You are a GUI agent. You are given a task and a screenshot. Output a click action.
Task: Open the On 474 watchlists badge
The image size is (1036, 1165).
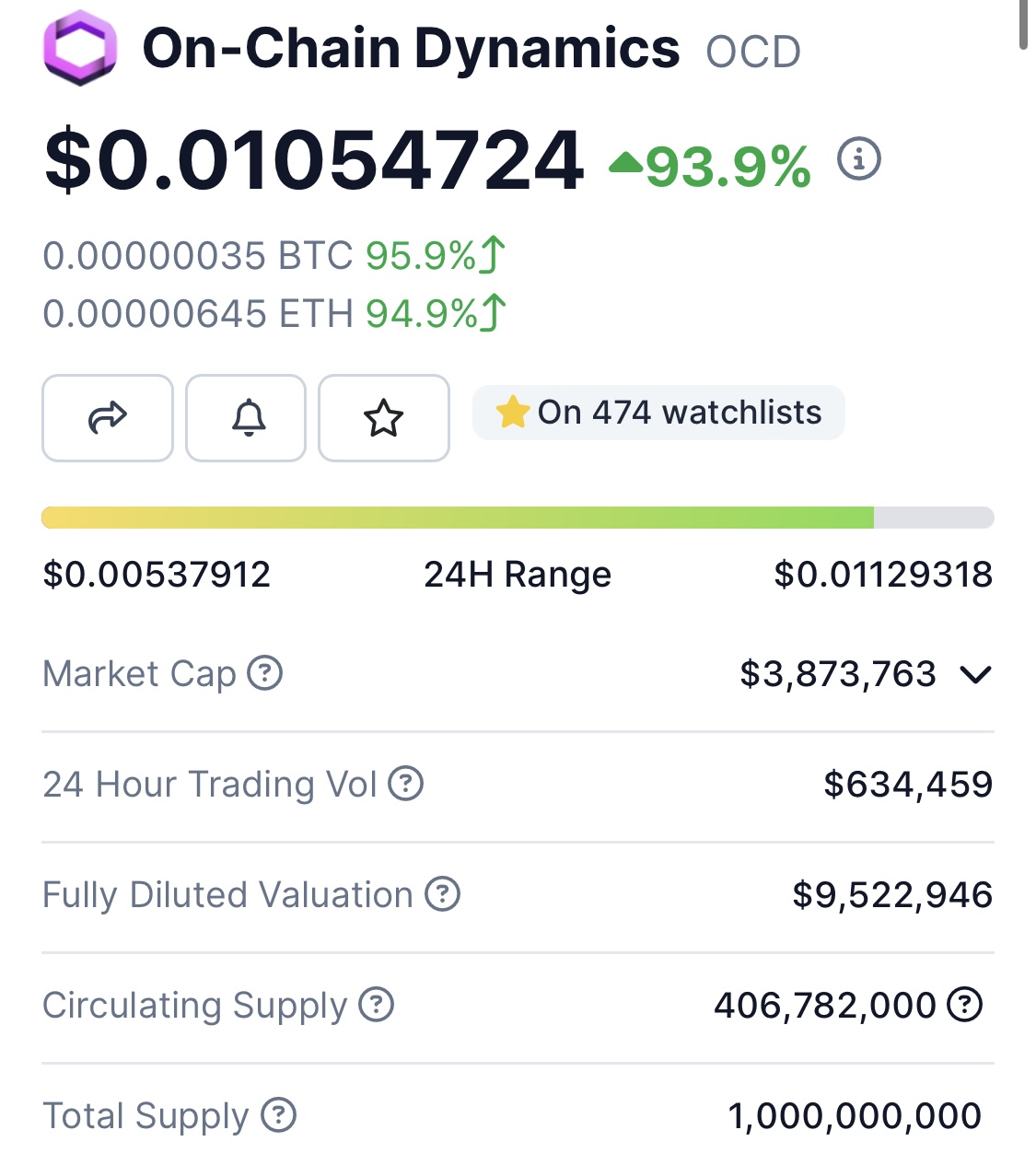click(x=658, y=413)
